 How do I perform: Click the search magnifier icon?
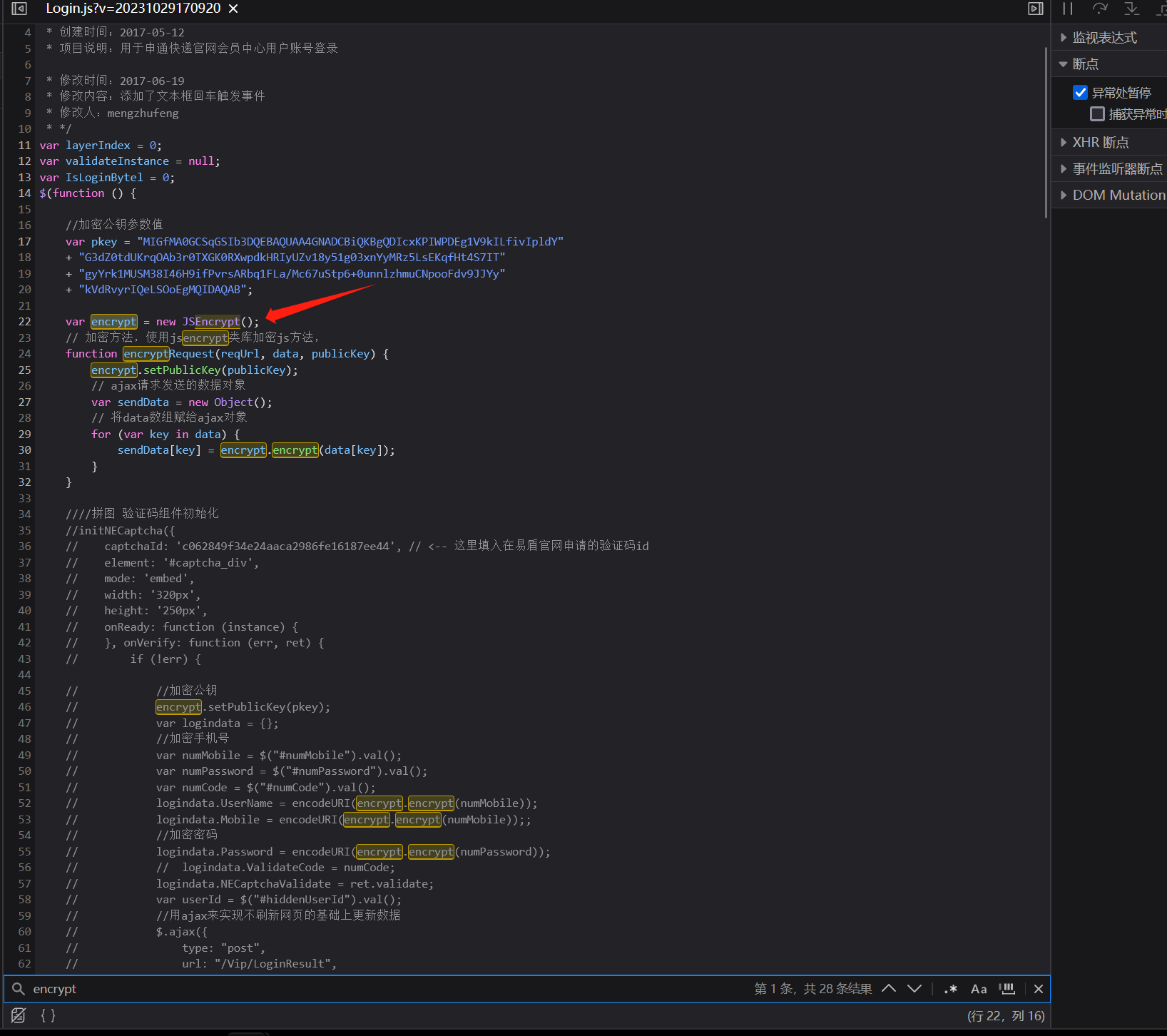click(x=19, y=989)
